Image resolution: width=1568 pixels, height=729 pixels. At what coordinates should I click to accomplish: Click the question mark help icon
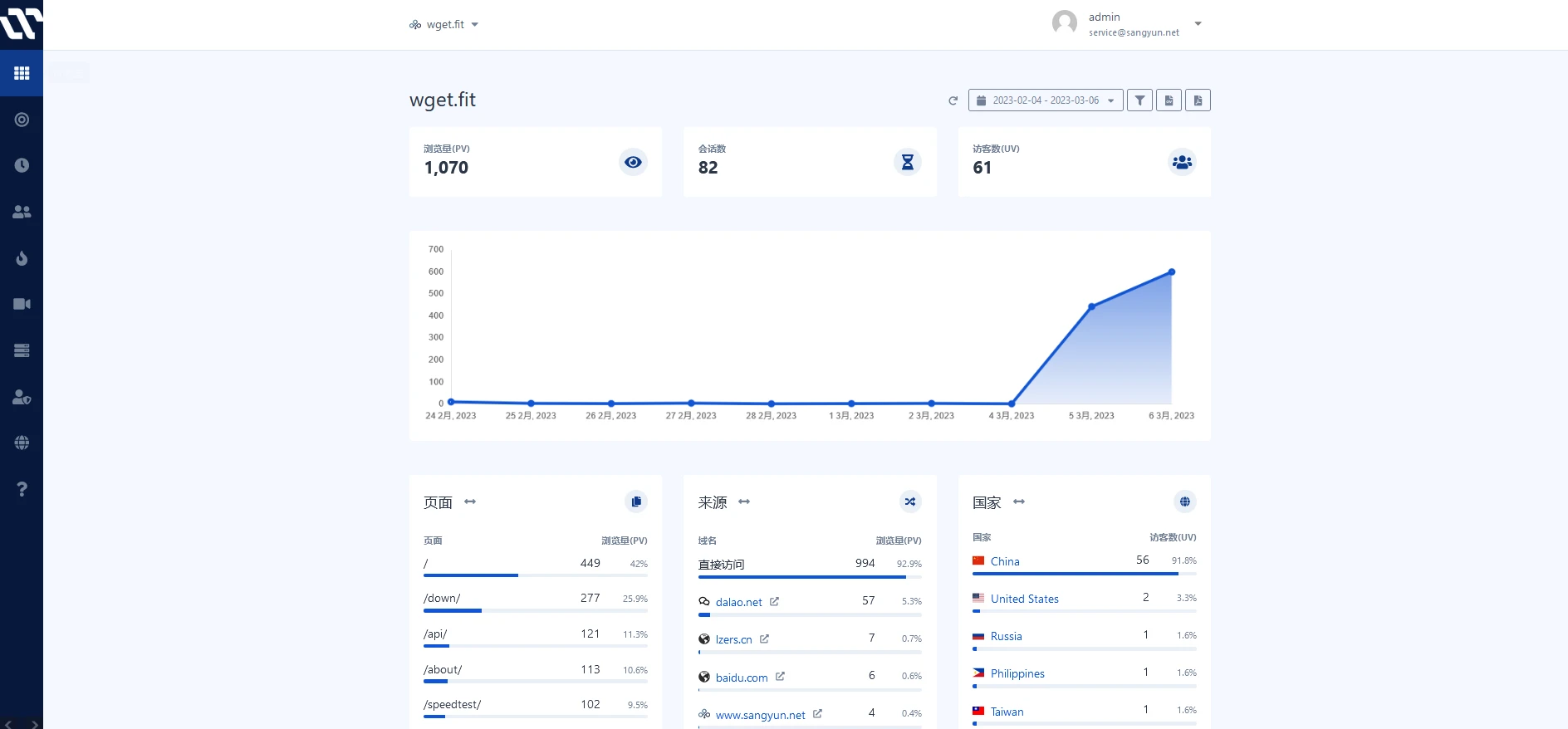coord(22,489)
